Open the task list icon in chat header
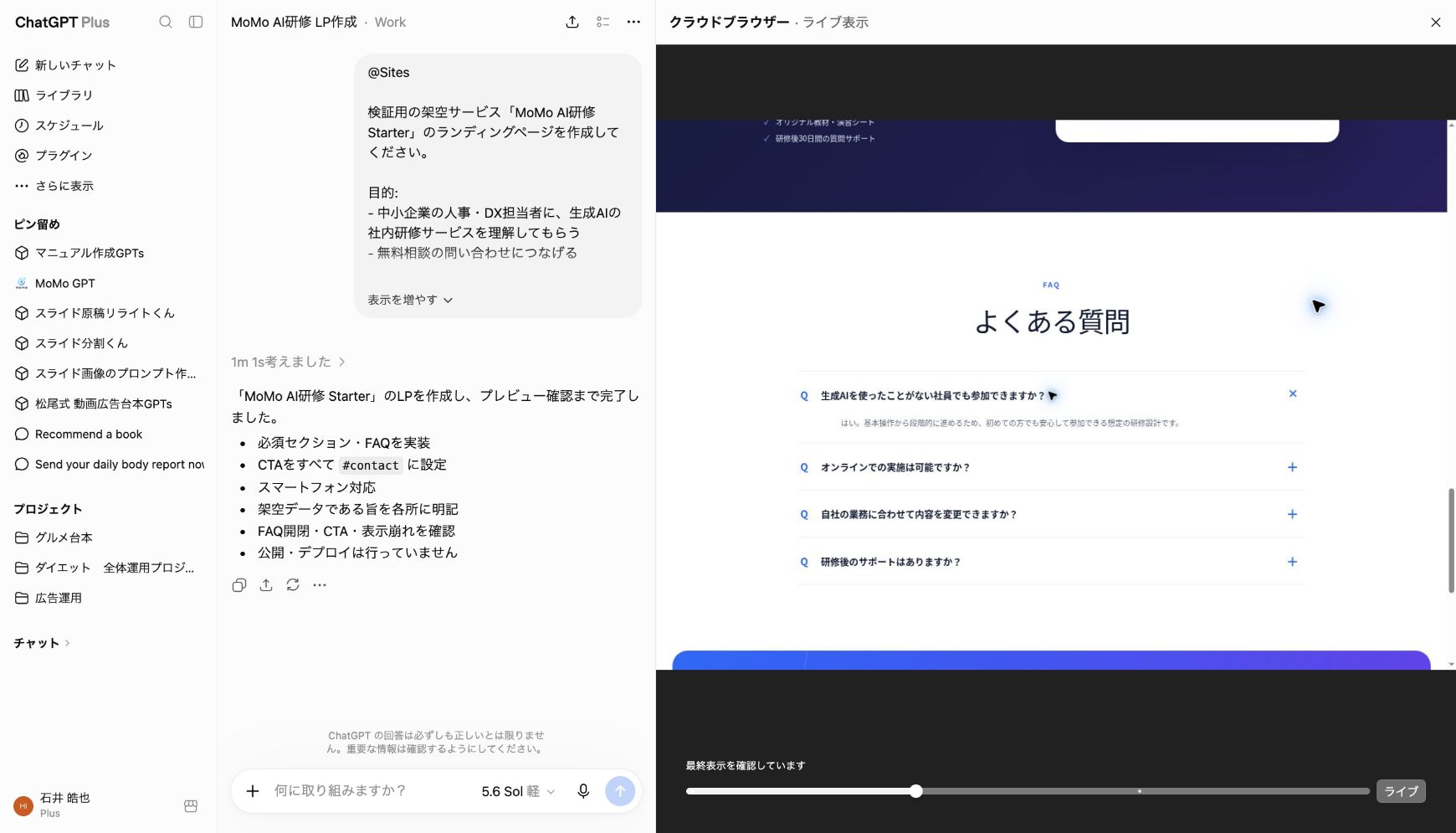 click(x=602, y=23)
